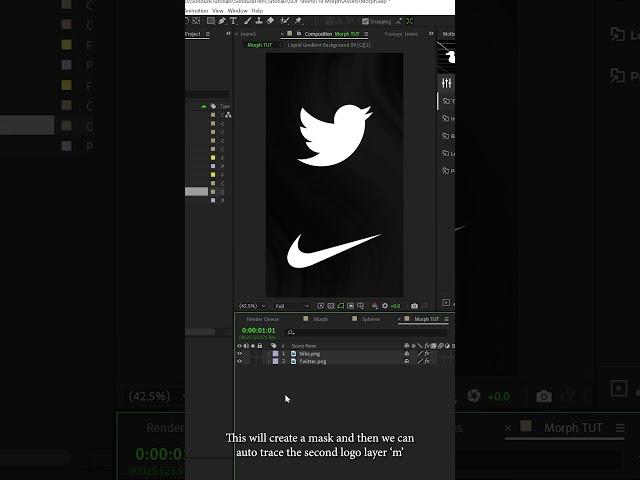The image size is (640, 480).
Task: Open the timeline layer search icon
Action: click(291, 333)
